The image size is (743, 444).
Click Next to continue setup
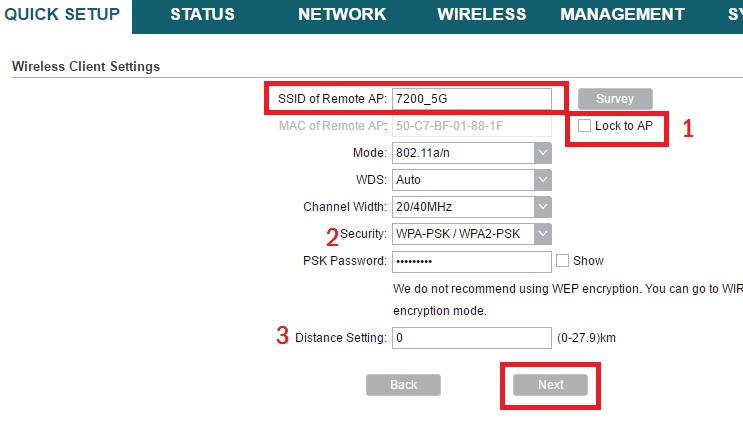click(x=550, y=385)
